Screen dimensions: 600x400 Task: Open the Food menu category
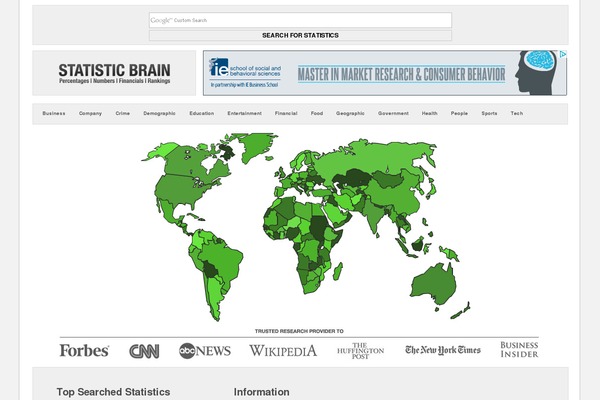coord(317,113)
